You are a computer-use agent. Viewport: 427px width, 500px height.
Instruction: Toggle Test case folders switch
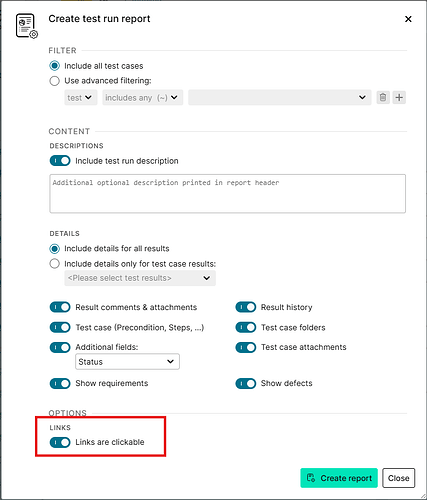(246, 327)
